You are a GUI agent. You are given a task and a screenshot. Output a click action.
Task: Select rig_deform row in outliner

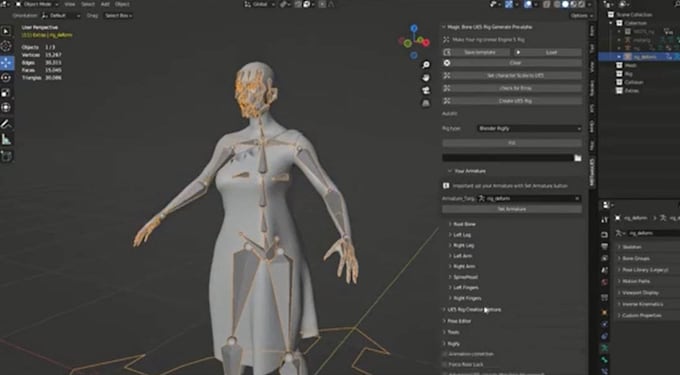tap(639, 57)
